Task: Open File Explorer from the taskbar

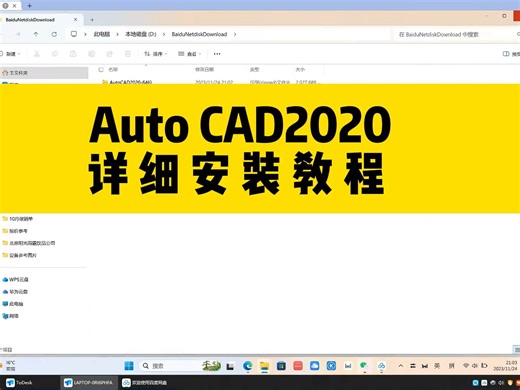Action: [x=264, y=366]
